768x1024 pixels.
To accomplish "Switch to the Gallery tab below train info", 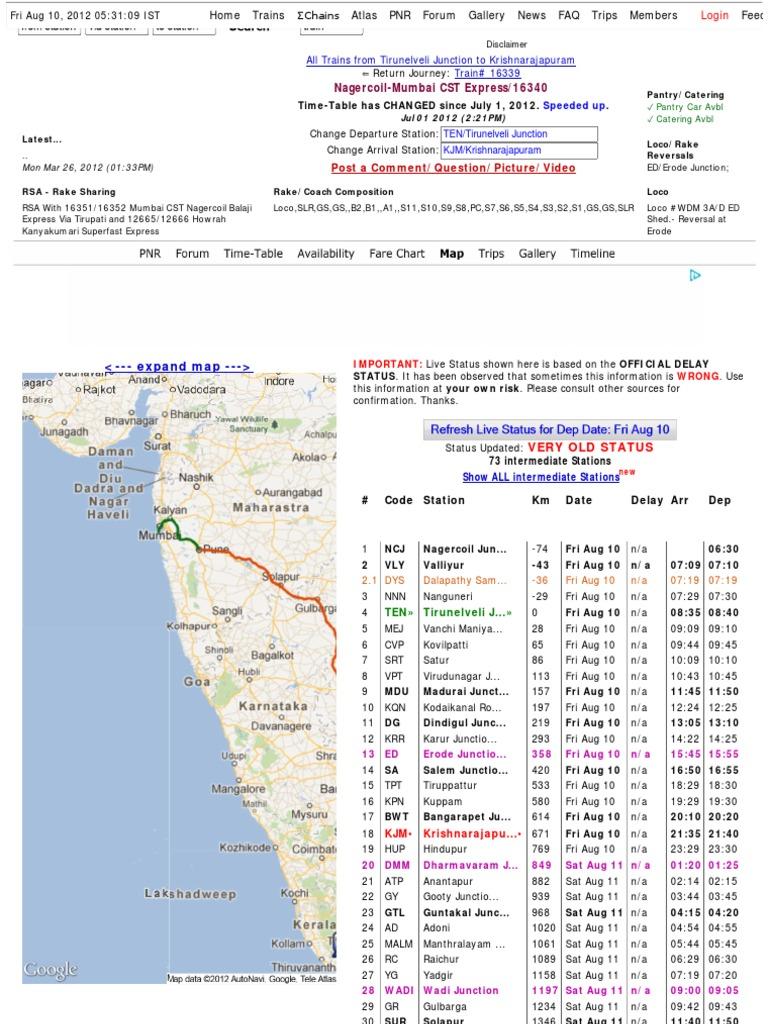I will [537, 253].
